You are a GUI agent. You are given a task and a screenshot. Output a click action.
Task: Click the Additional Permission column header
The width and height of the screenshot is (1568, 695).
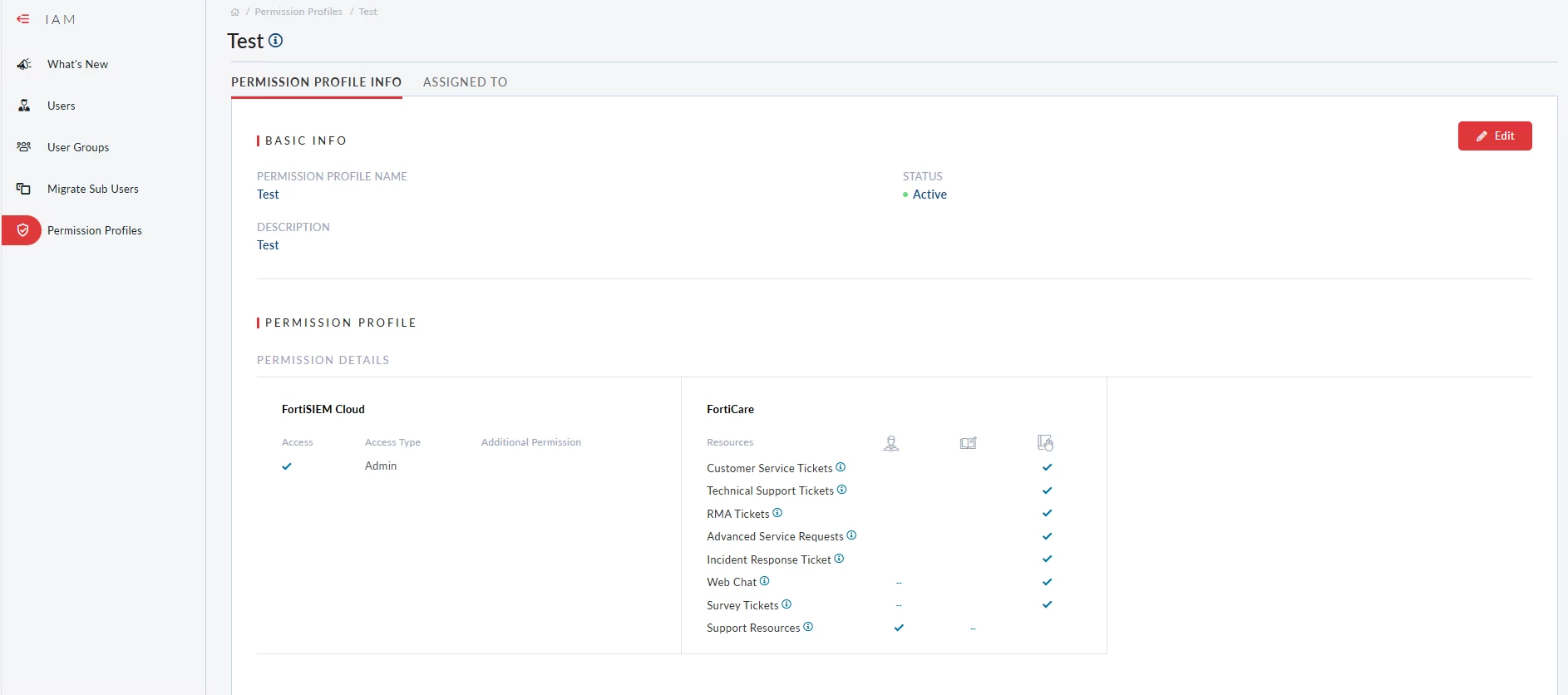pos(531,442)
